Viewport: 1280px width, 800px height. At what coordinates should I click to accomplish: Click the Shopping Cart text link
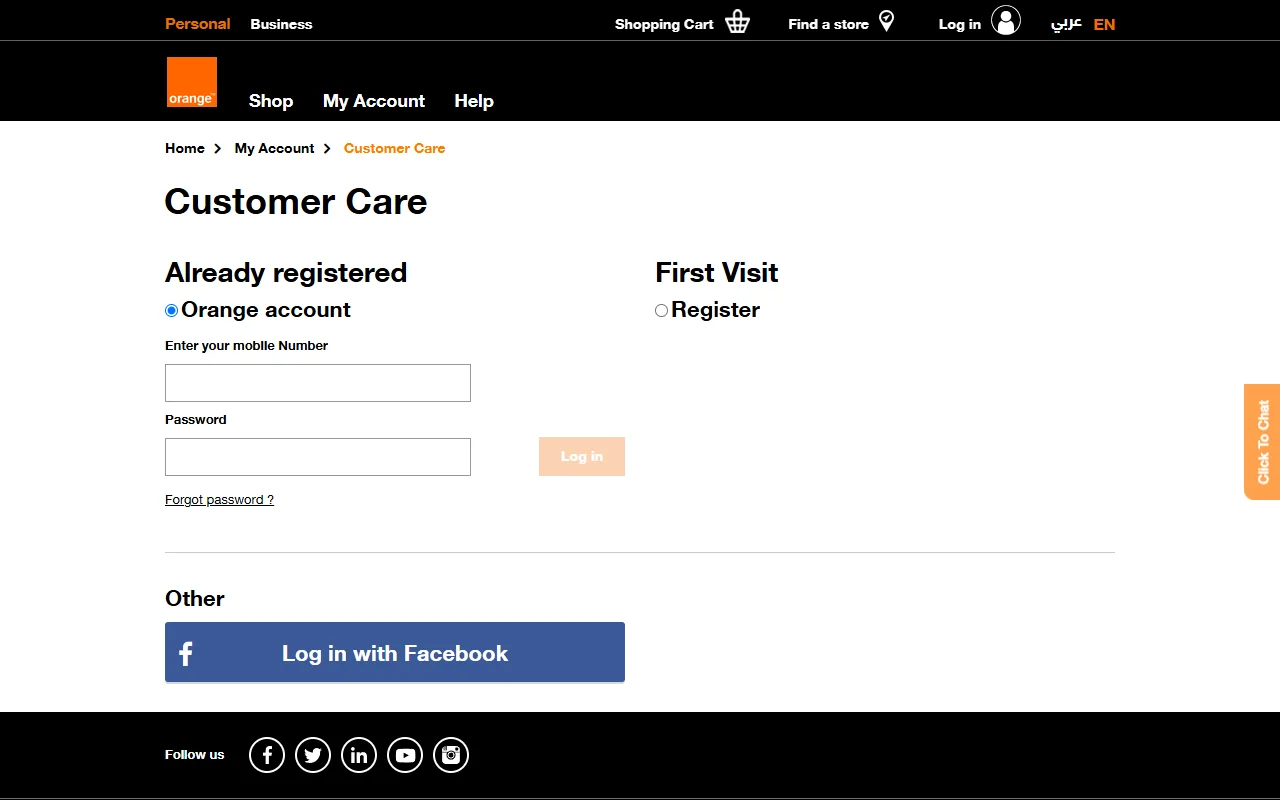[664, 24]
